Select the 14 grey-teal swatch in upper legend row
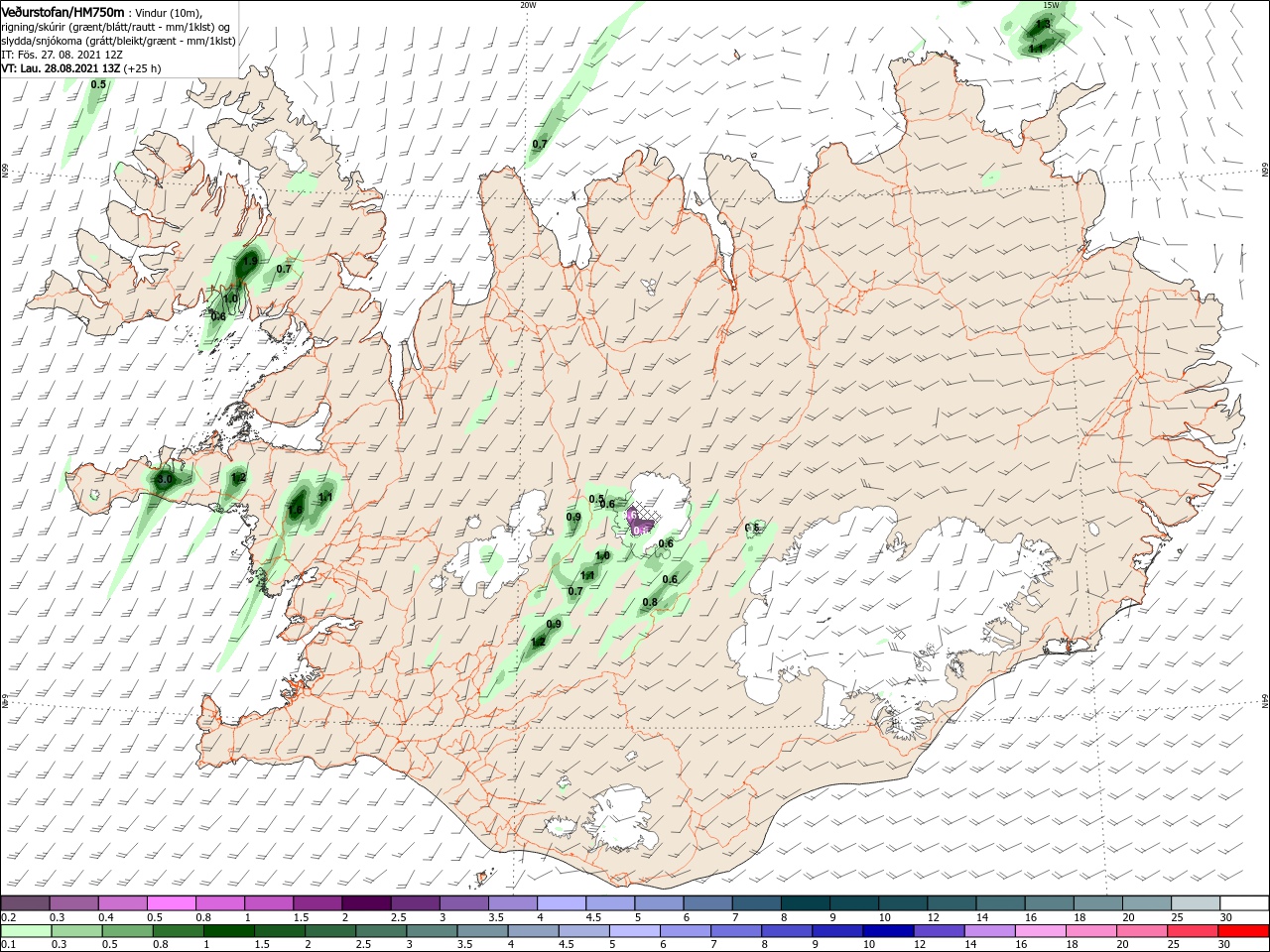1270x952 pixels. coord(1001,902)
